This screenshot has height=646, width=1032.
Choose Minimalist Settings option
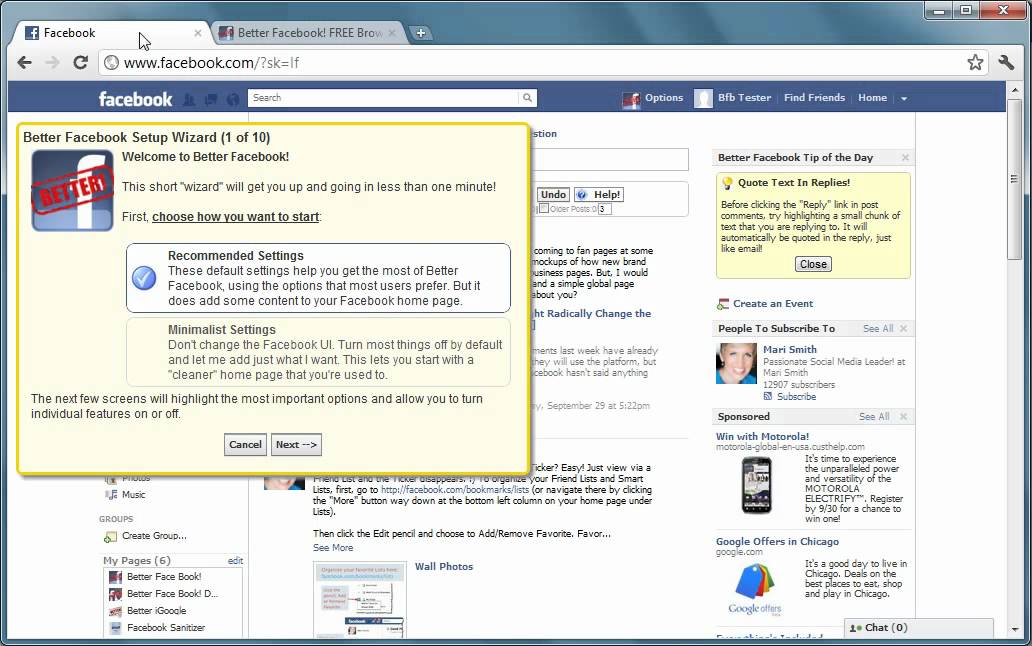click(318, 352)
